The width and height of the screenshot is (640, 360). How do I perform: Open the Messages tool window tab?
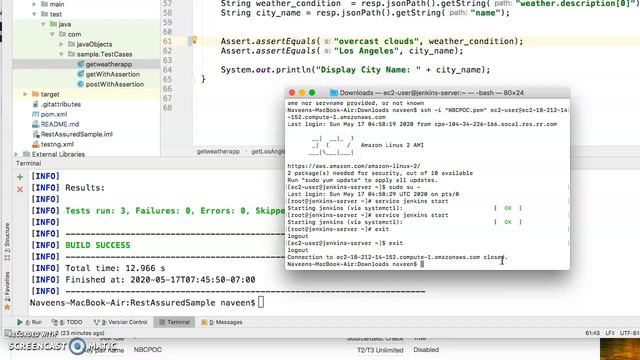(222, 322)
